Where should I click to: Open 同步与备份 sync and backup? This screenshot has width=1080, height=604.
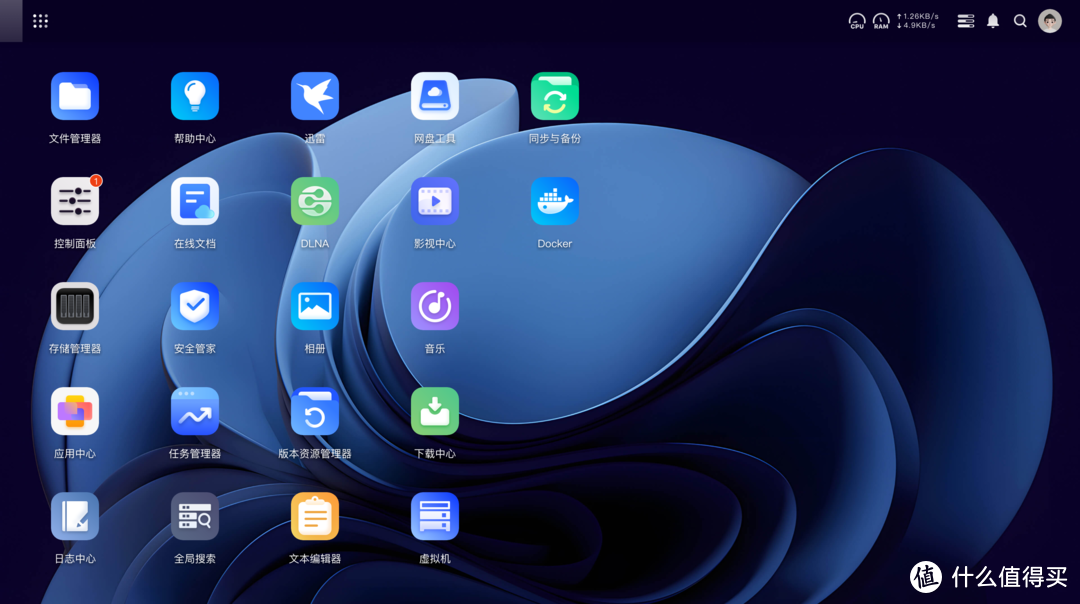(x=554, y=96)
